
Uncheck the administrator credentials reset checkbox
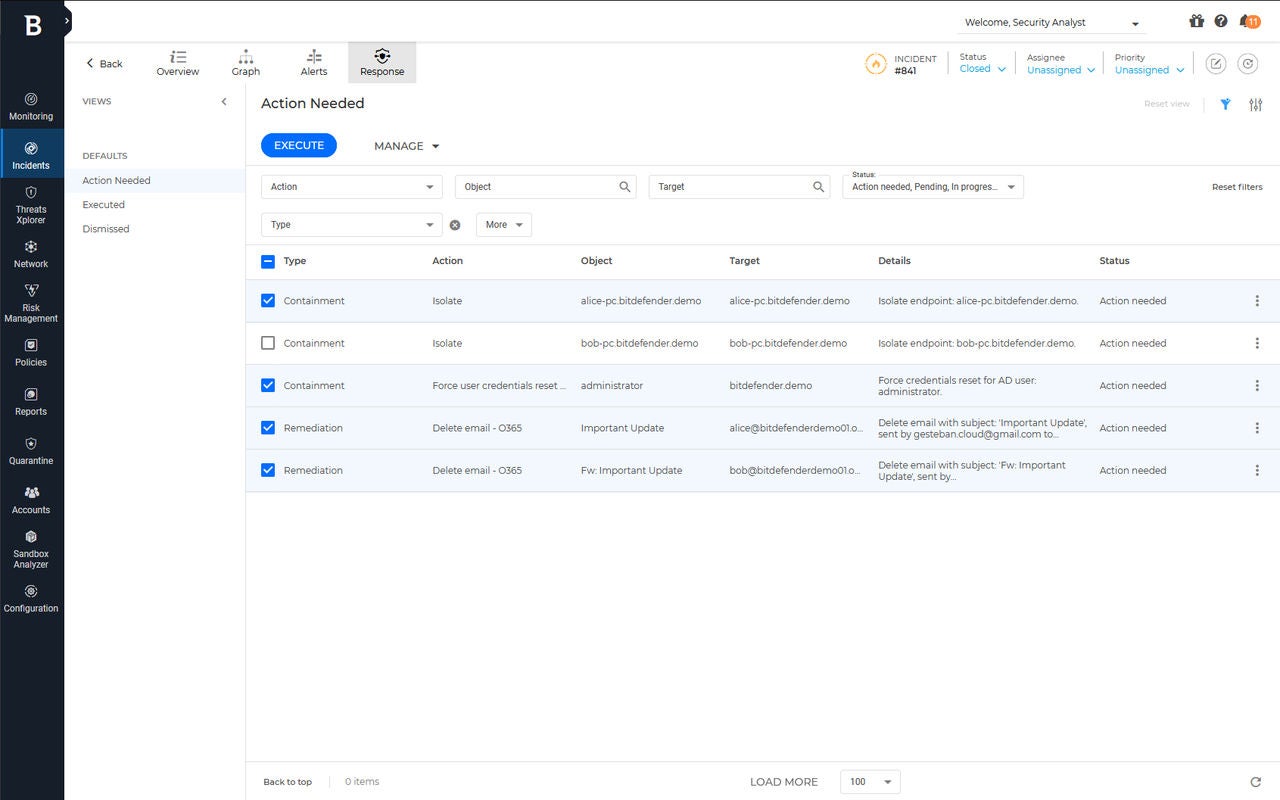pos(268,385)
